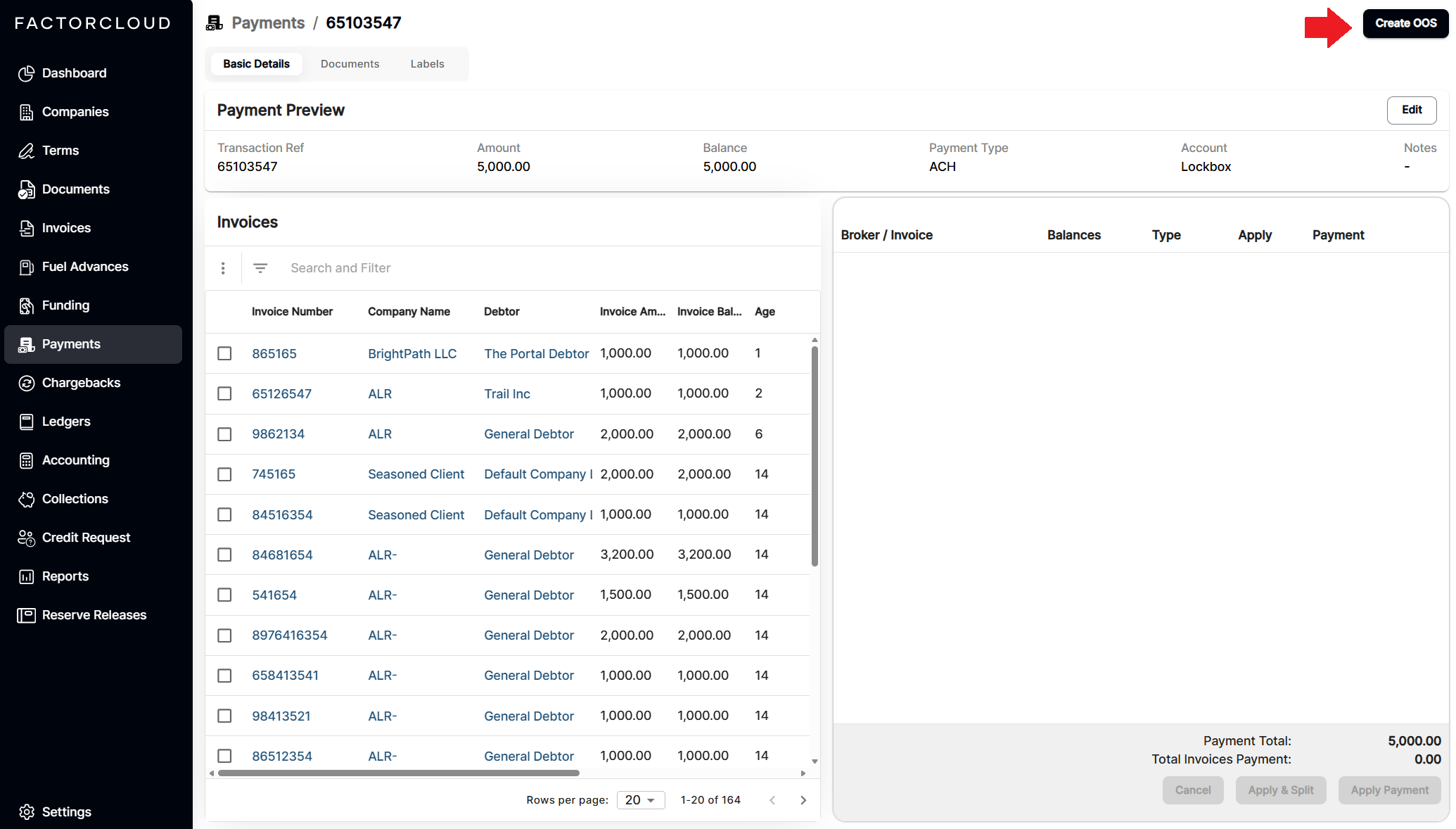Go to next invoices page

[x=803, y=800]
